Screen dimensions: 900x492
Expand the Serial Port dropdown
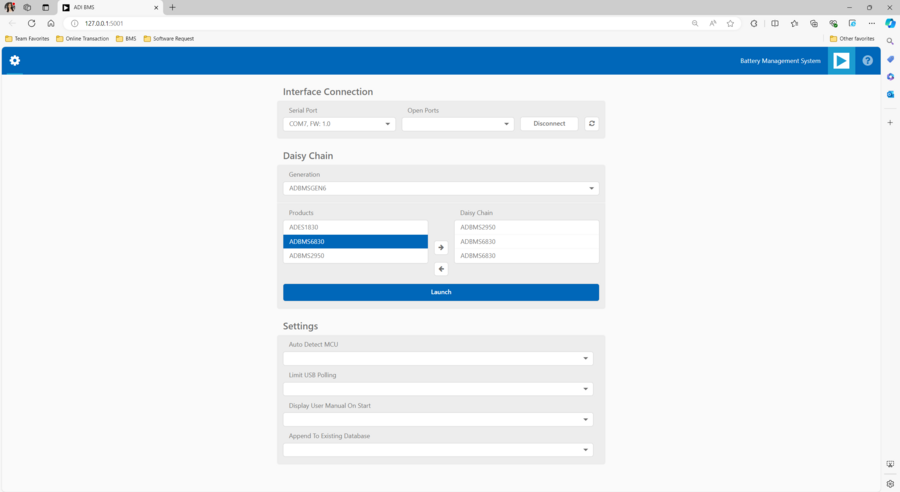(x=339, y=124)
